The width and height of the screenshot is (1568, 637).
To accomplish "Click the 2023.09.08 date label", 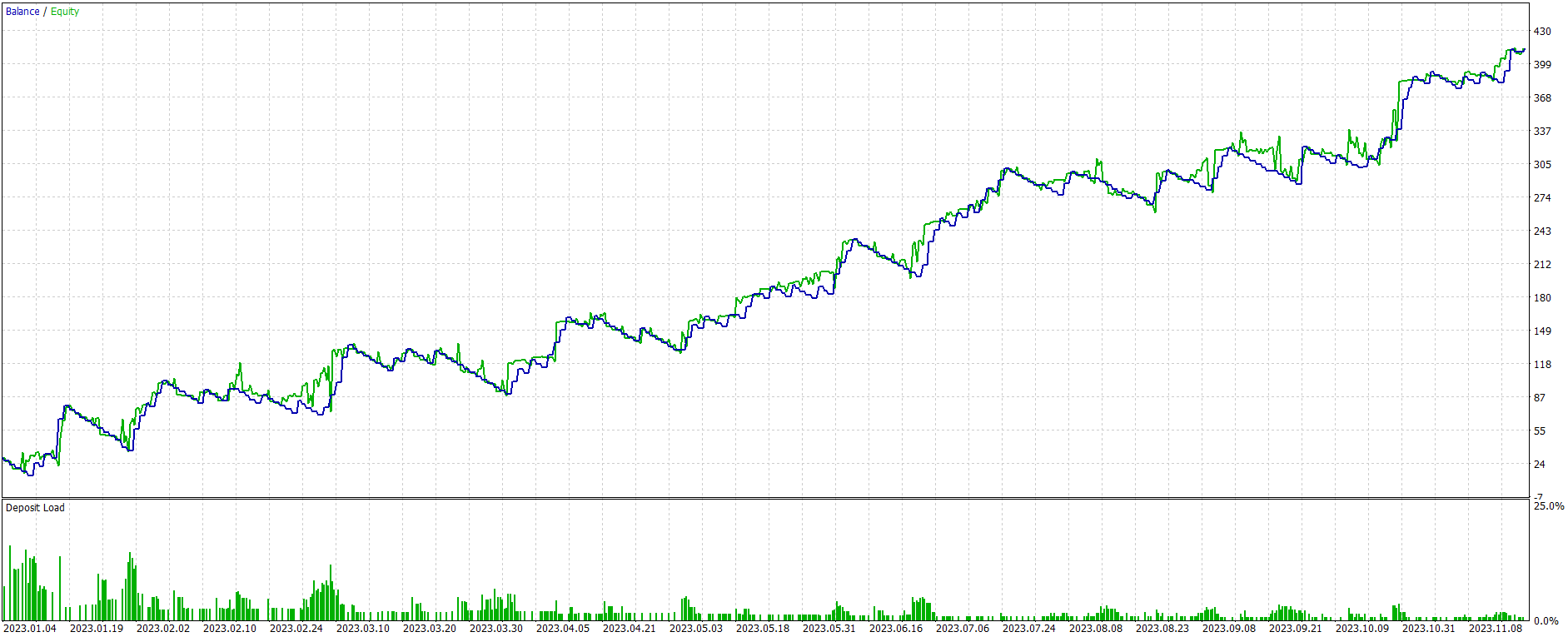I will pos(1229,629).
